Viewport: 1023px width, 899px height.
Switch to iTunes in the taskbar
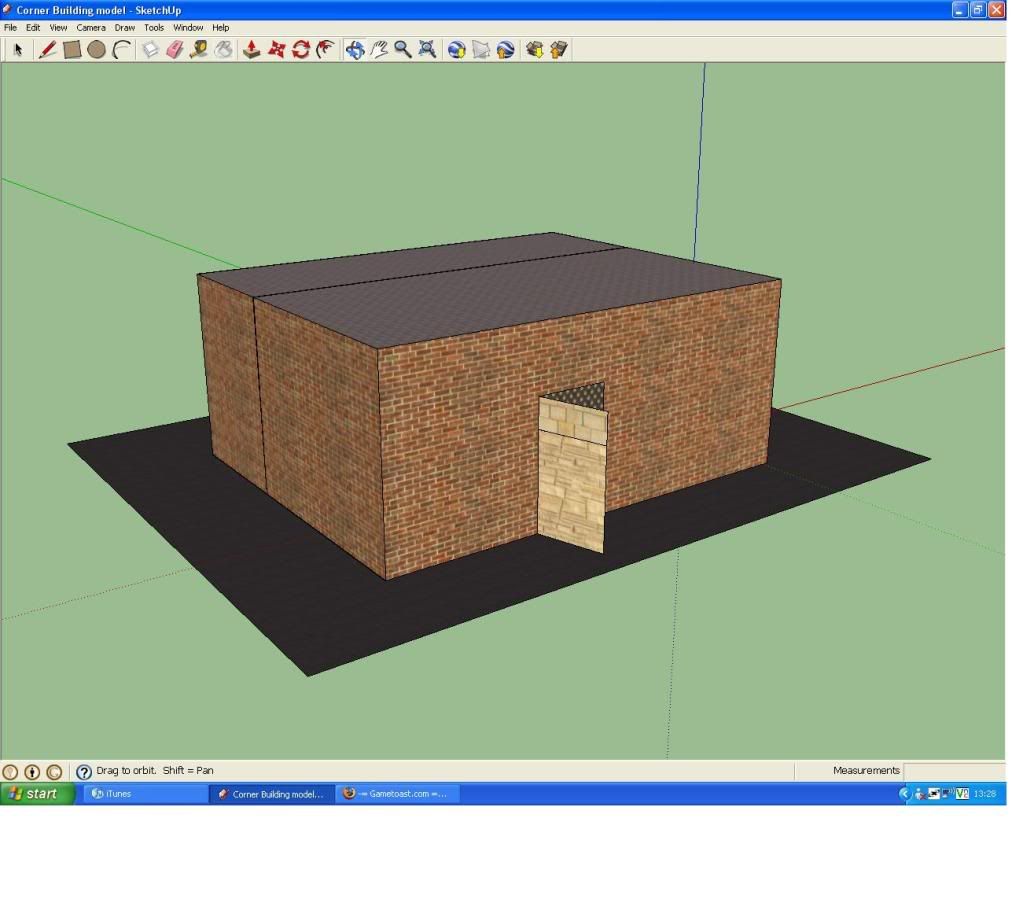tap(145, 793)
